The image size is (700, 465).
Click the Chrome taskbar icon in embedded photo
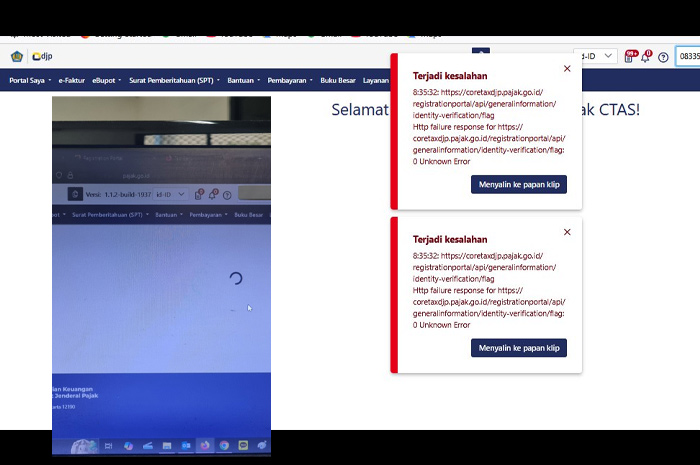pos(224,445)
